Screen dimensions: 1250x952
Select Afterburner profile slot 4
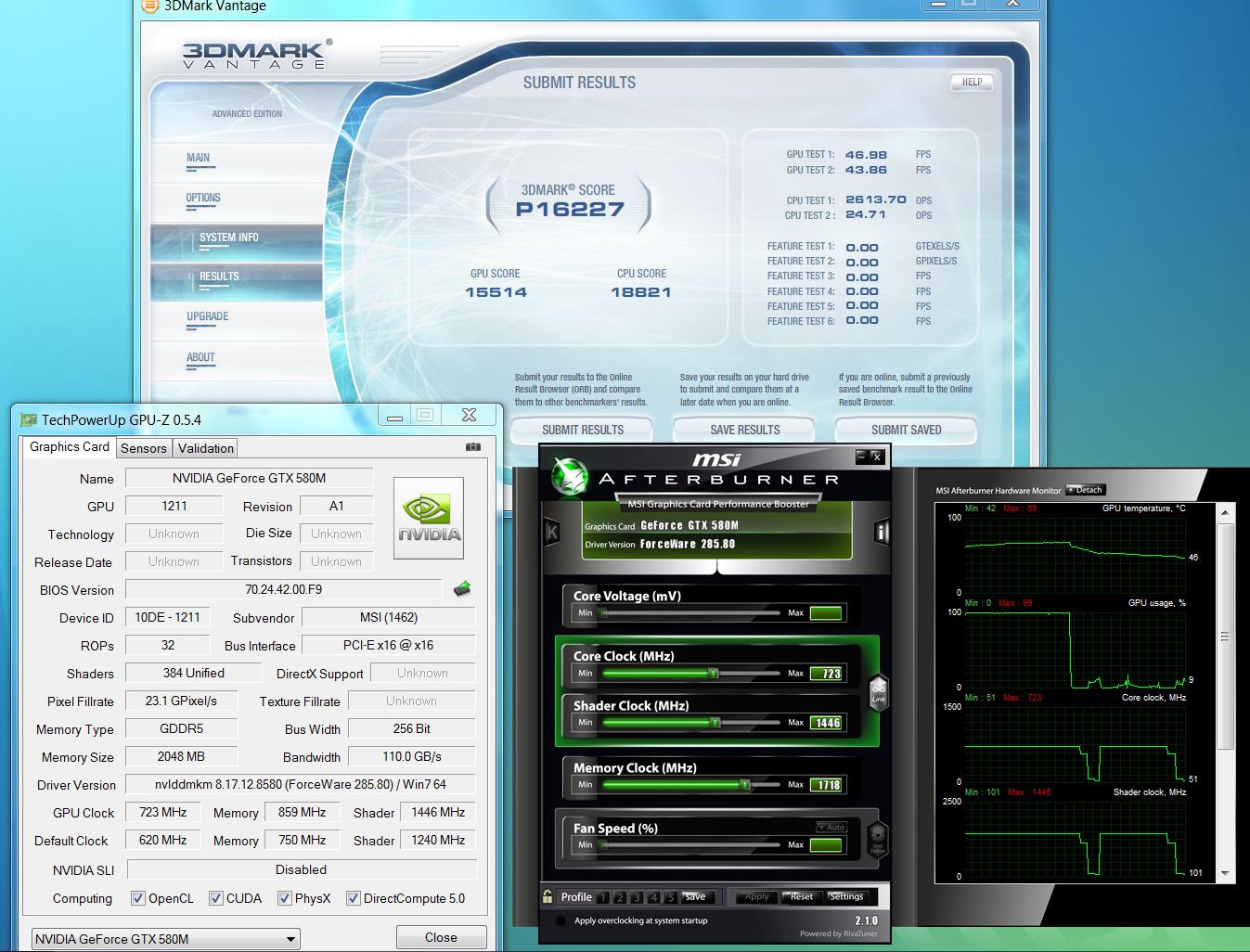tap(653, 897)
